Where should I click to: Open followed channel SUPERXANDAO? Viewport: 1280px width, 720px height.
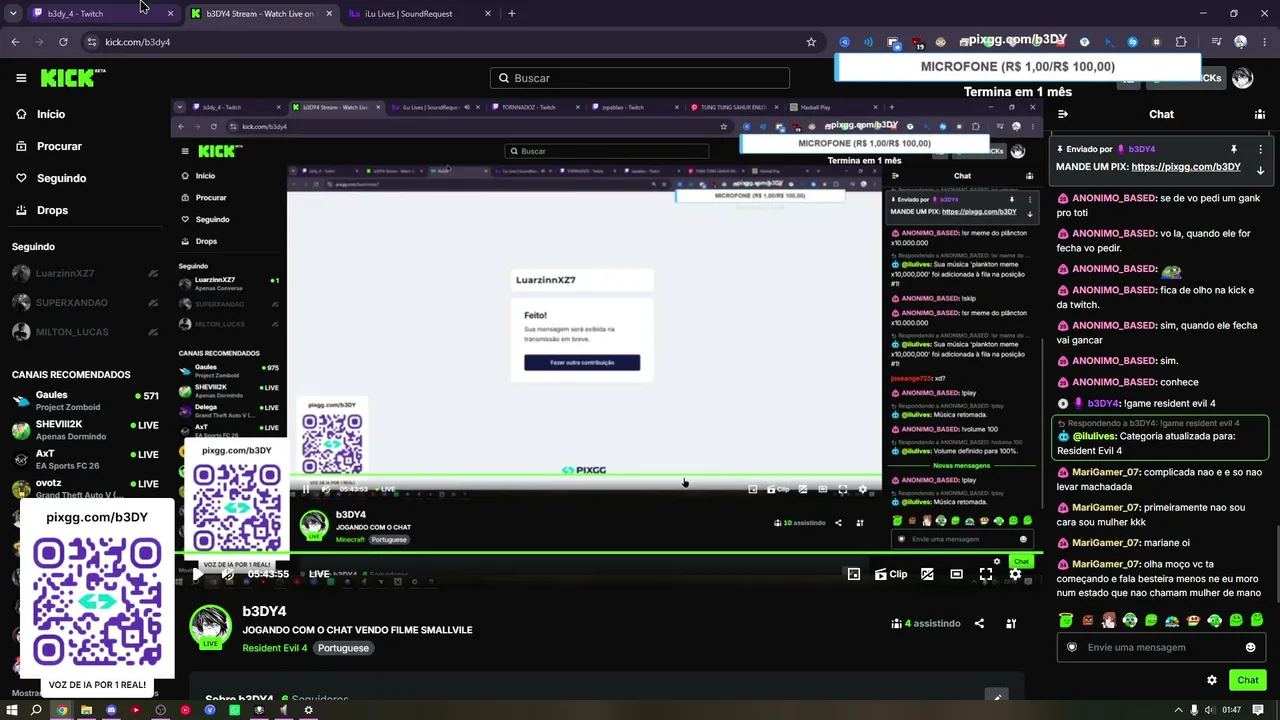coord(85,302)
